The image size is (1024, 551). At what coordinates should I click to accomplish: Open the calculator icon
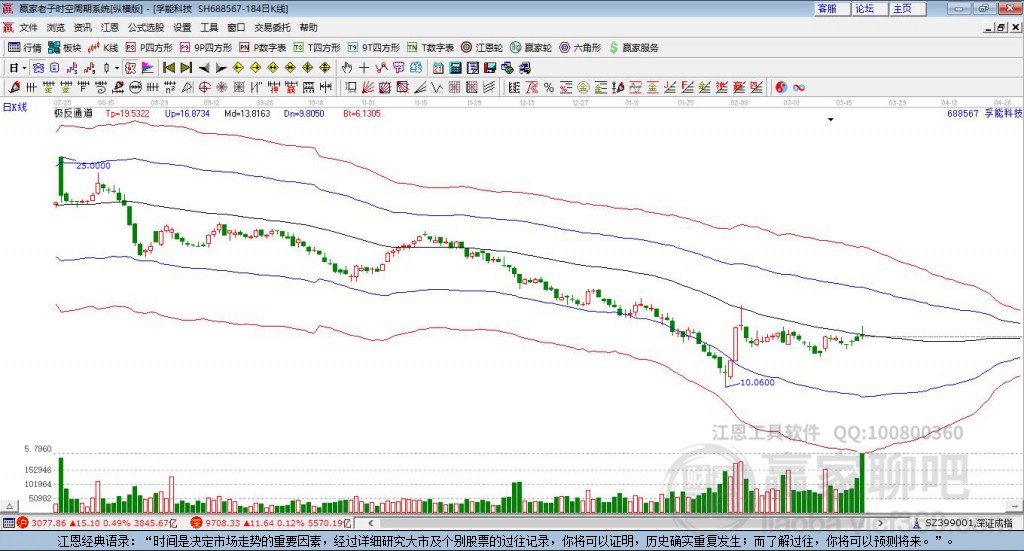coord(455,68)
